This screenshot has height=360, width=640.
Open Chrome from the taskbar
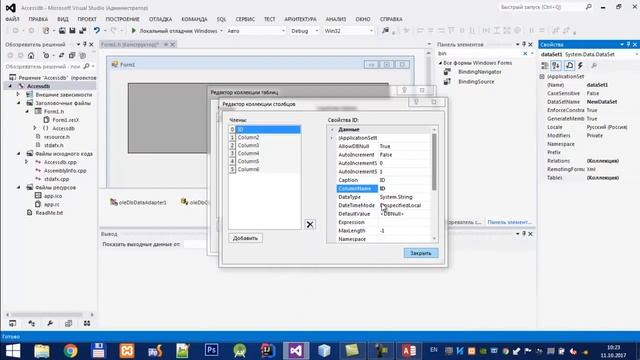[x=70, y=351]
